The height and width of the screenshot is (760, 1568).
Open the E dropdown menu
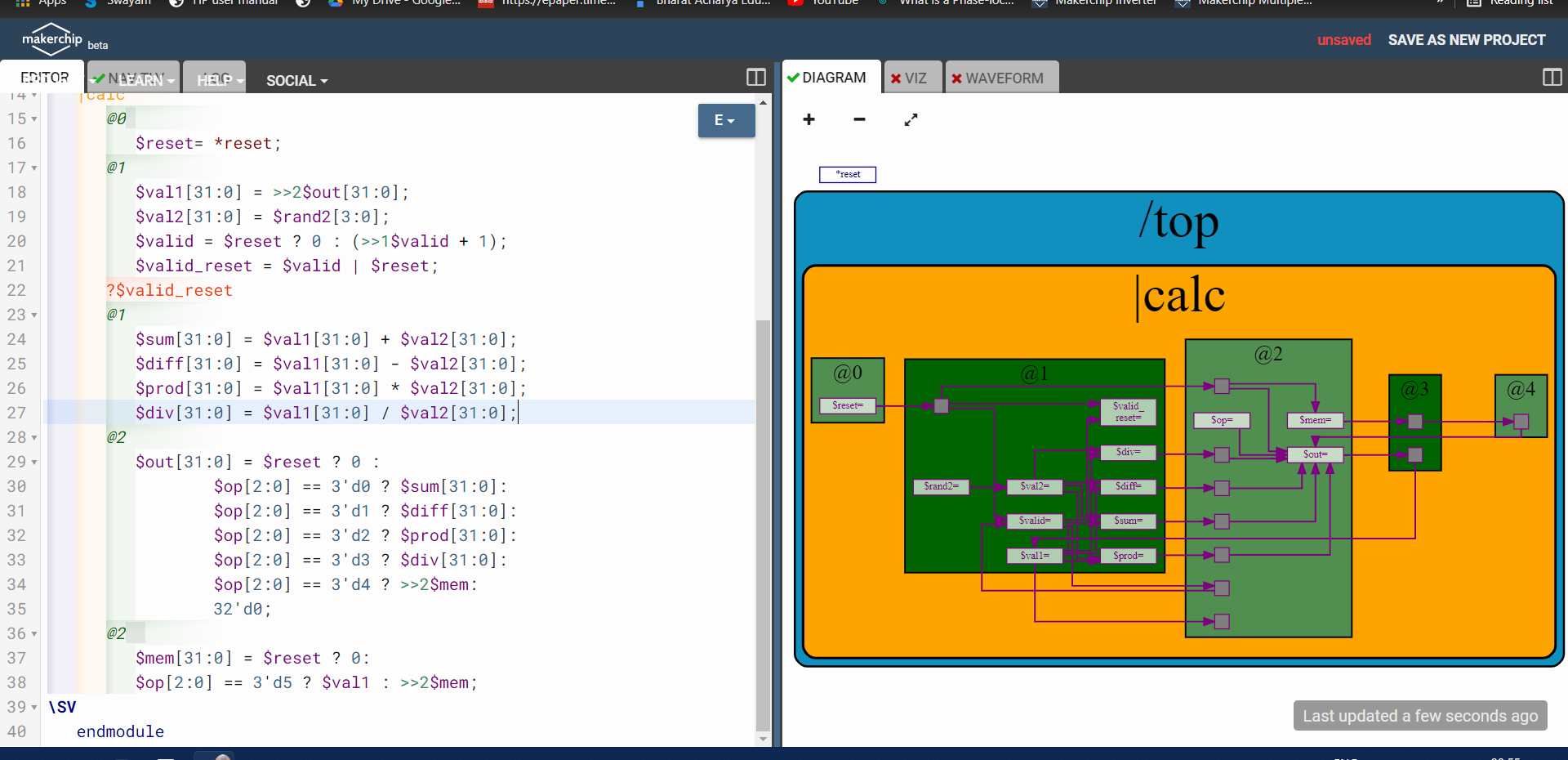tap(726, 120)
